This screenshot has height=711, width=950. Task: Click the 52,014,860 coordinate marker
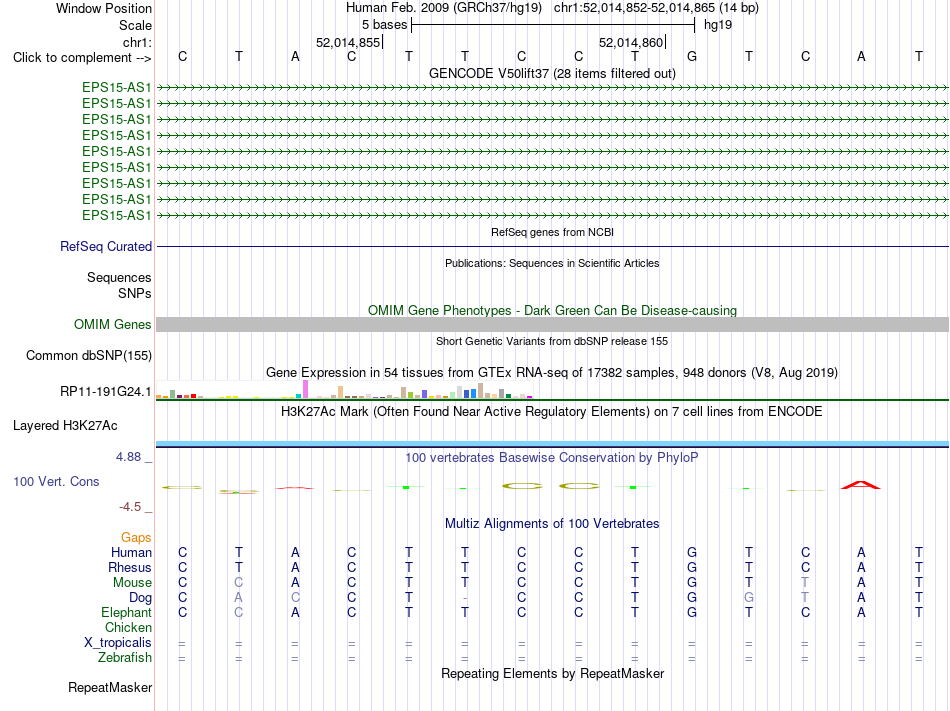click(x=631, y=42)
